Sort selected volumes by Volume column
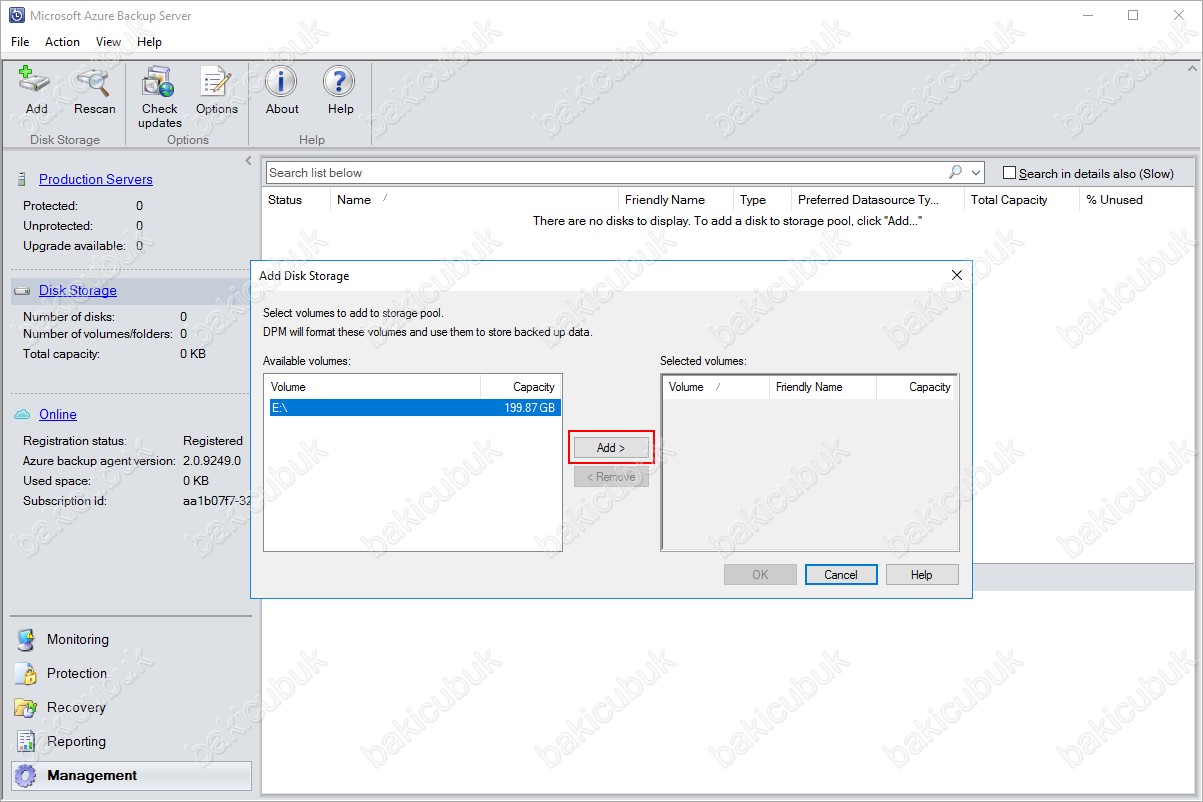This screenshot has width=1203, height=802. click(715, 387)
